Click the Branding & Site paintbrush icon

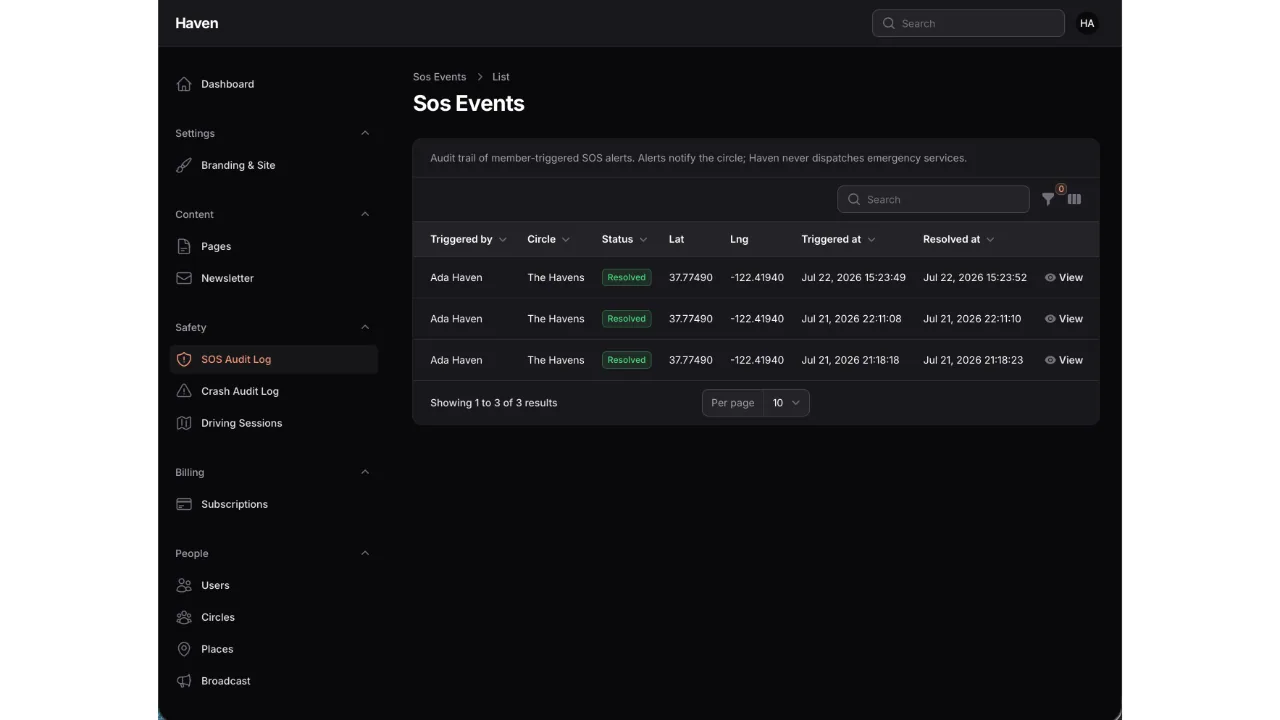184,165
